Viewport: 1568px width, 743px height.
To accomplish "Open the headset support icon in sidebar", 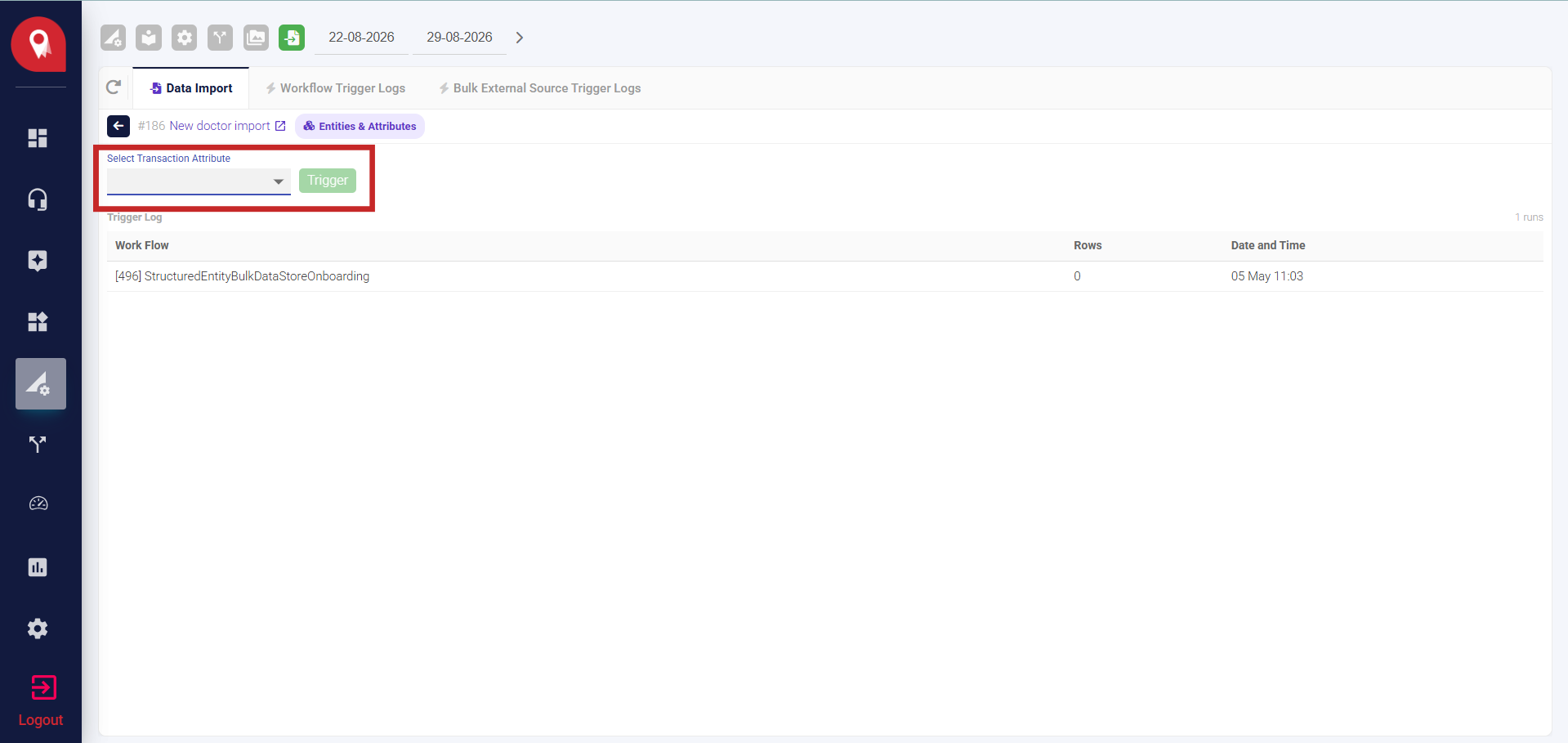I will 38,199.
